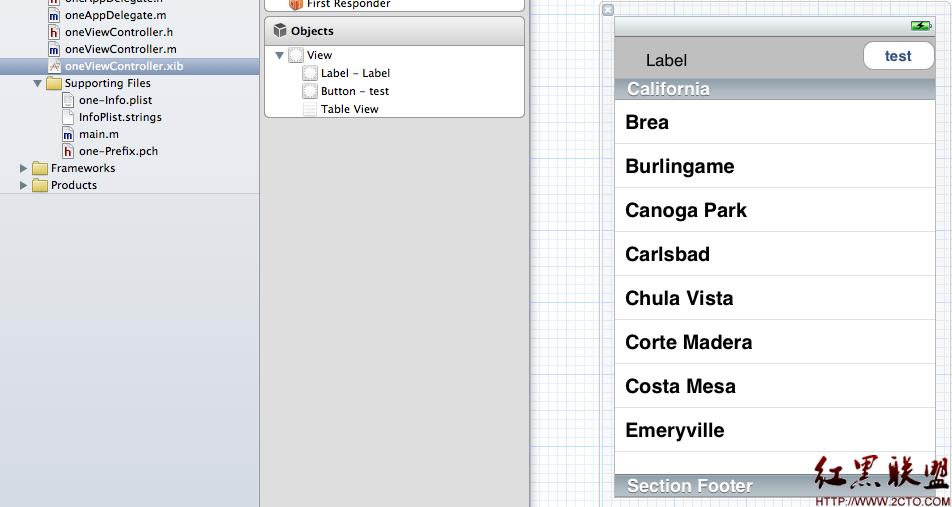Image resolution: width=952 pixels, height=507 pixels.
Task: Click the oneViewController.xib file icon
Action: (x=55, y=66)
